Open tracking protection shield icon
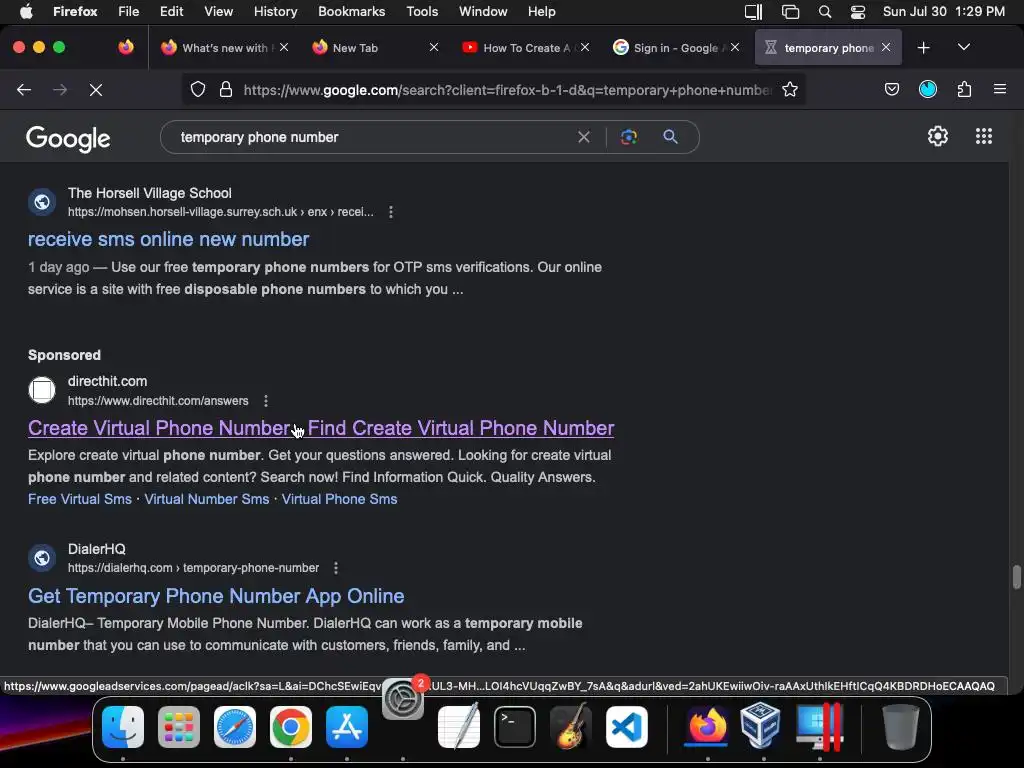 click(x=198, y=89)
